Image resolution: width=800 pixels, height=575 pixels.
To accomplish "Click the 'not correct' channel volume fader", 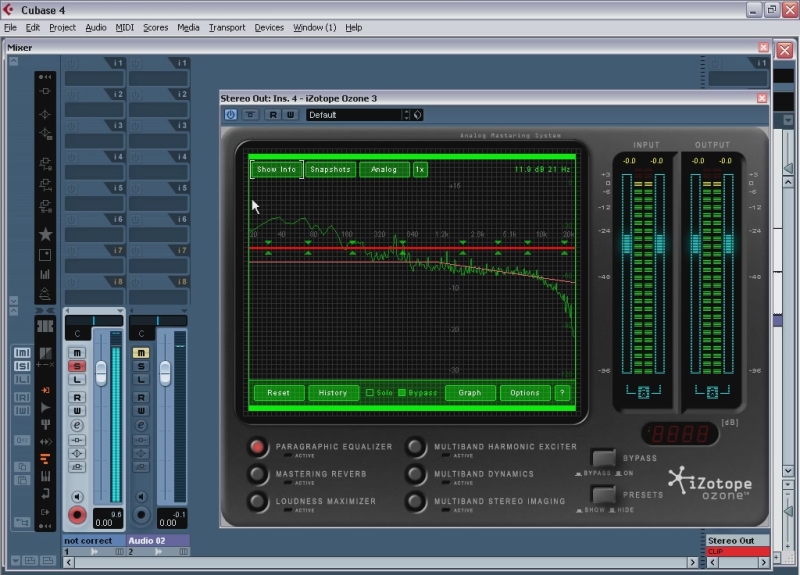I will click(x=101, y=373).
